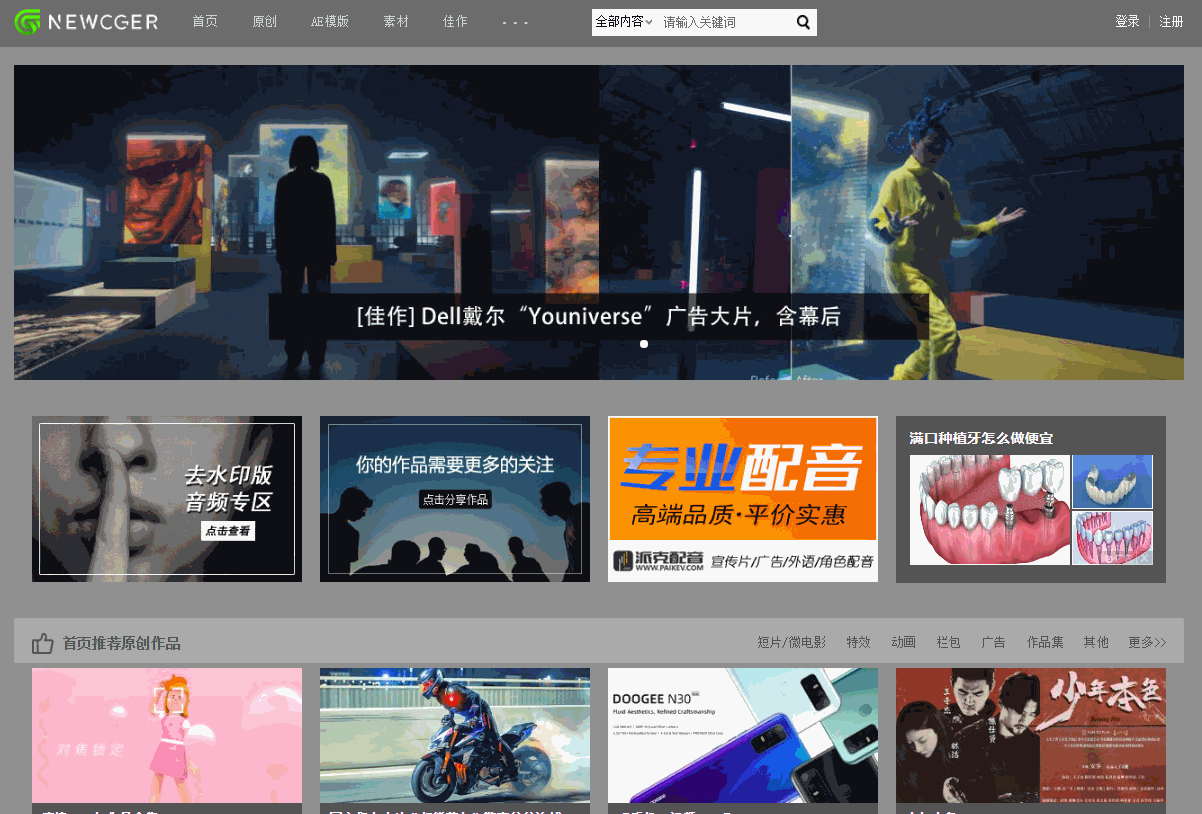Click the NEWCGER logo
This screenshot has height=814, width=1202.
tap(86, 22)
